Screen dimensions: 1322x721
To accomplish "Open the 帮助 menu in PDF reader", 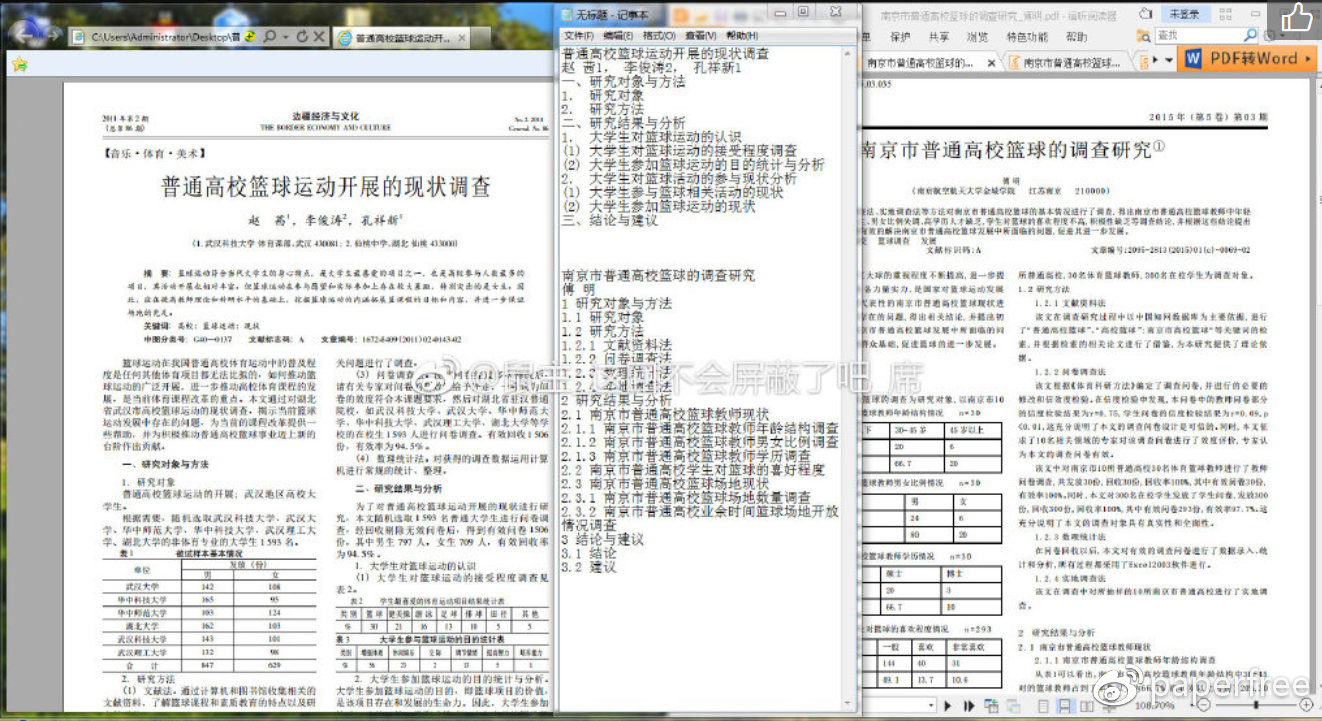I will click(1076, 37).
